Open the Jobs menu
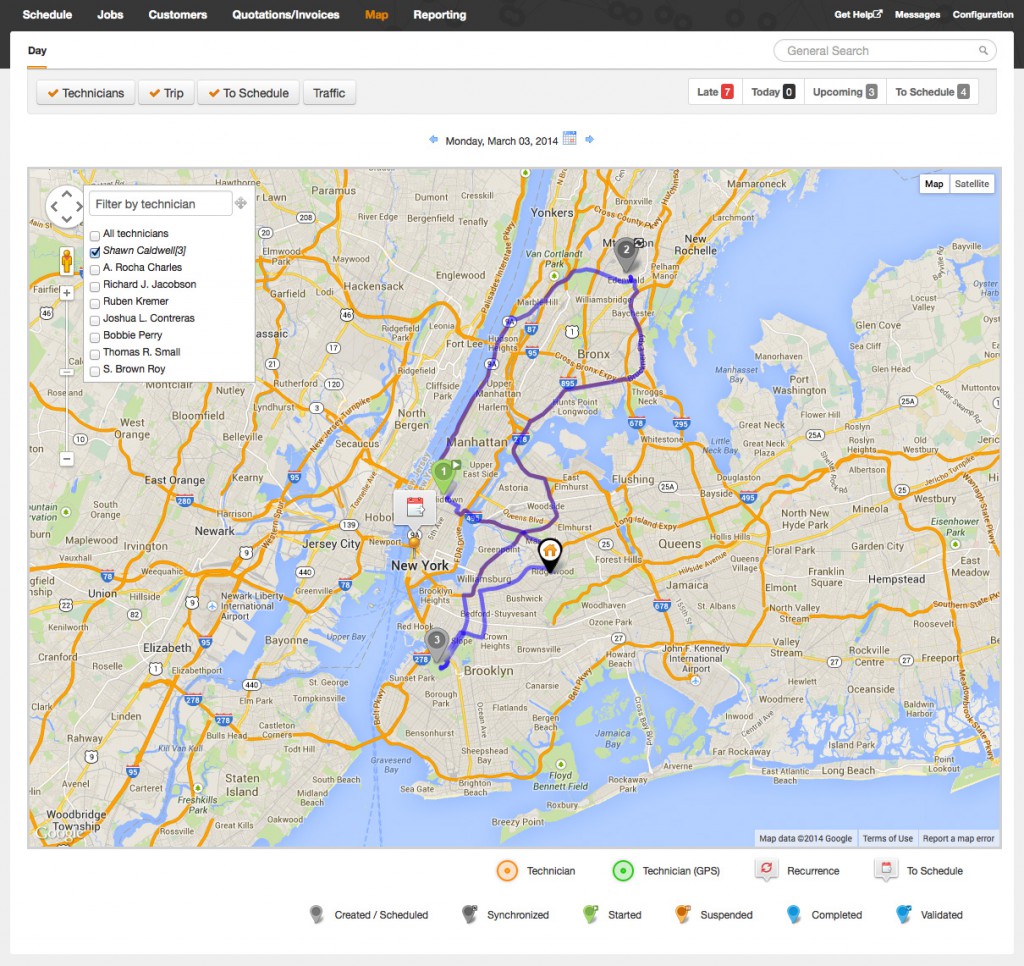 coord(110,14)
